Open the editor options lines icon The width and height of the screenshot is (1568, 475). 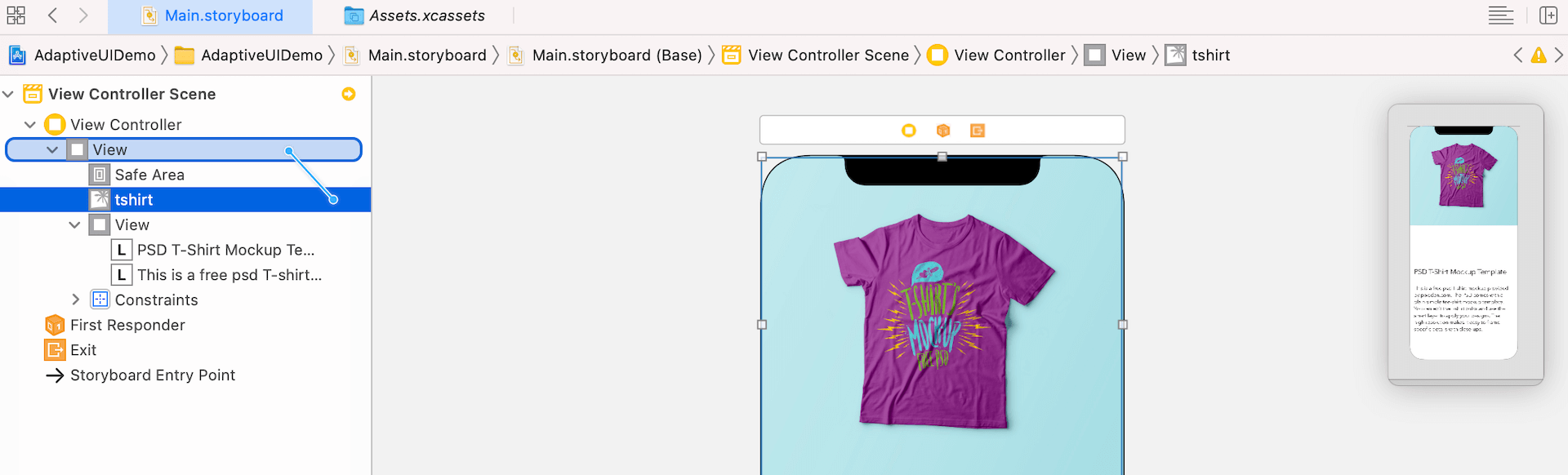(x=1500, y=16)
